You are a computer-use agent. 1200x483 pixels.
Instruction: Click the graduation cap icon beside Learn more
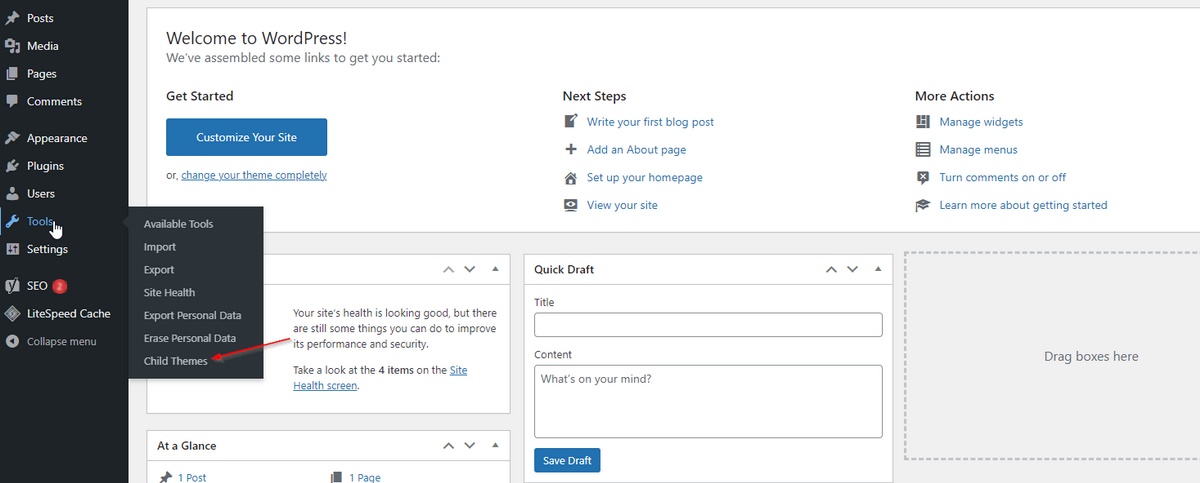923,205
